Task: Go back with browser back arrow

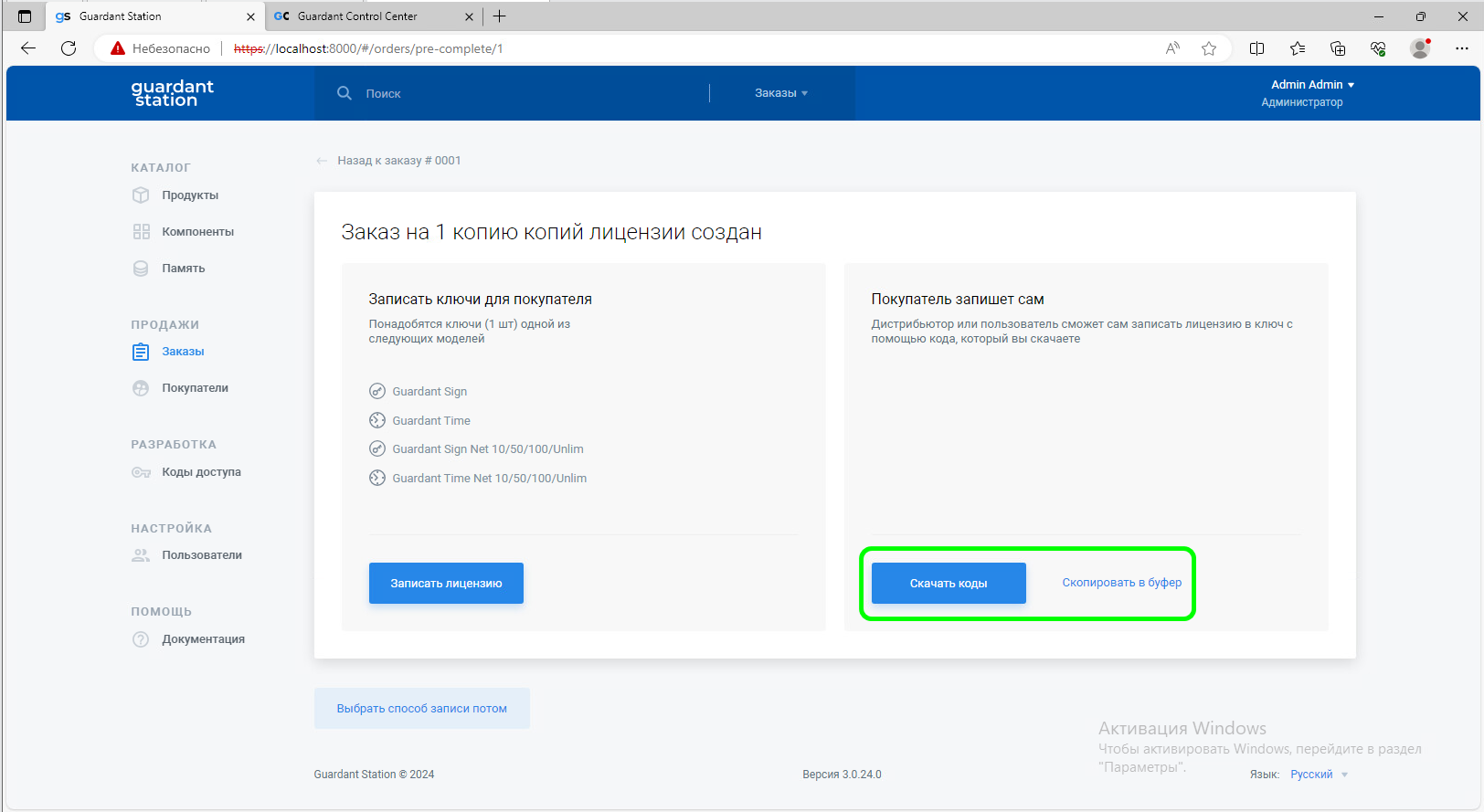Action: click(28, 48)
